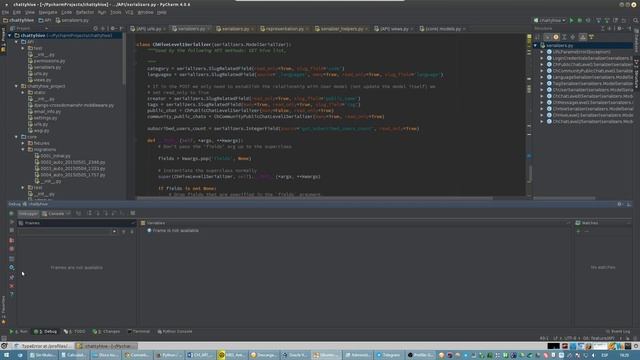Switch to the representation.py editor tab

[x=284, y=29]
